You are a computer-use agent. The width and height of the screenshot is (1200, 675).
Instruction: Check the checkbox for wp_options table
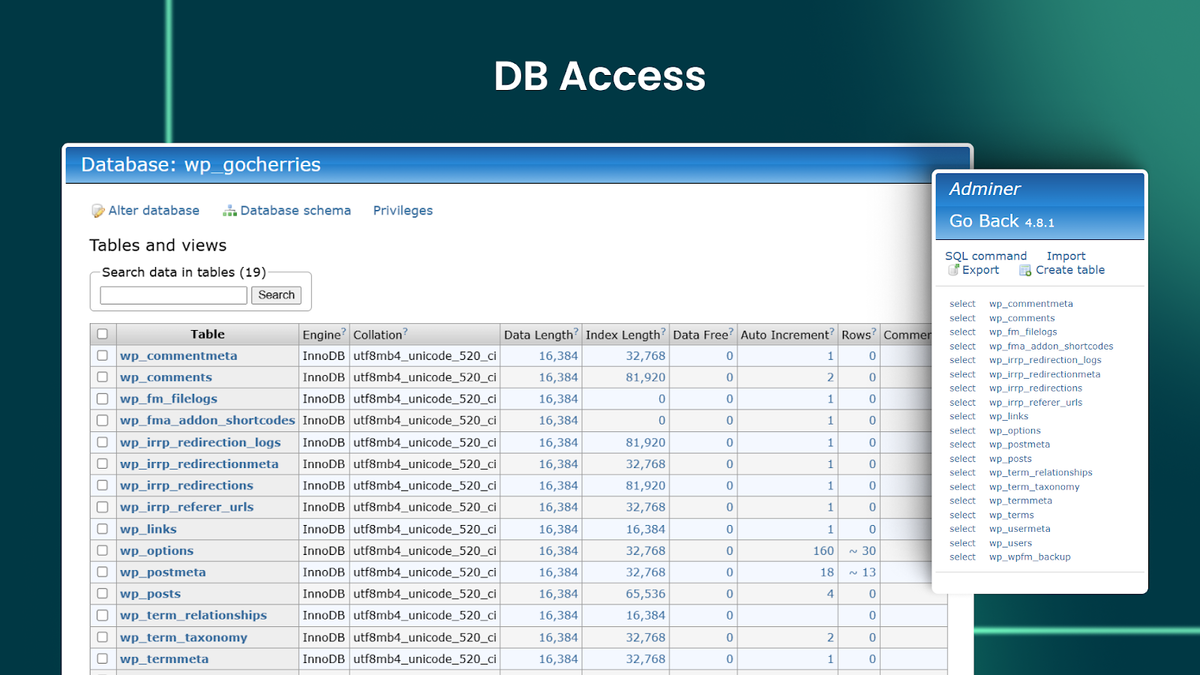tap(101, 550)
